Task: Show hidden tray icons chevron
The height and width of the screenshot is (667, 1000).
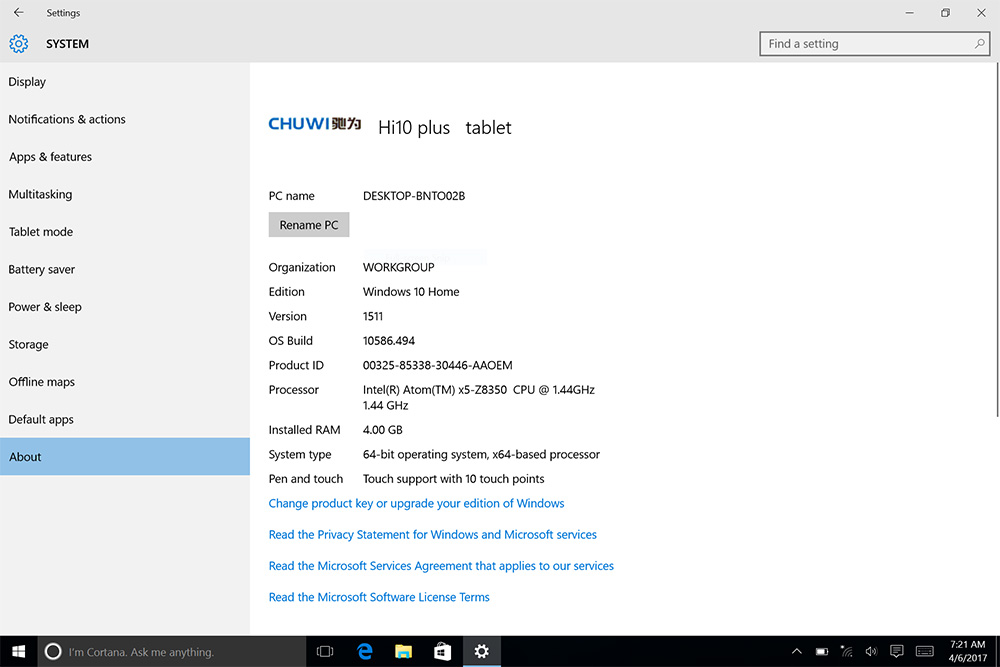Action: (797, 651)
